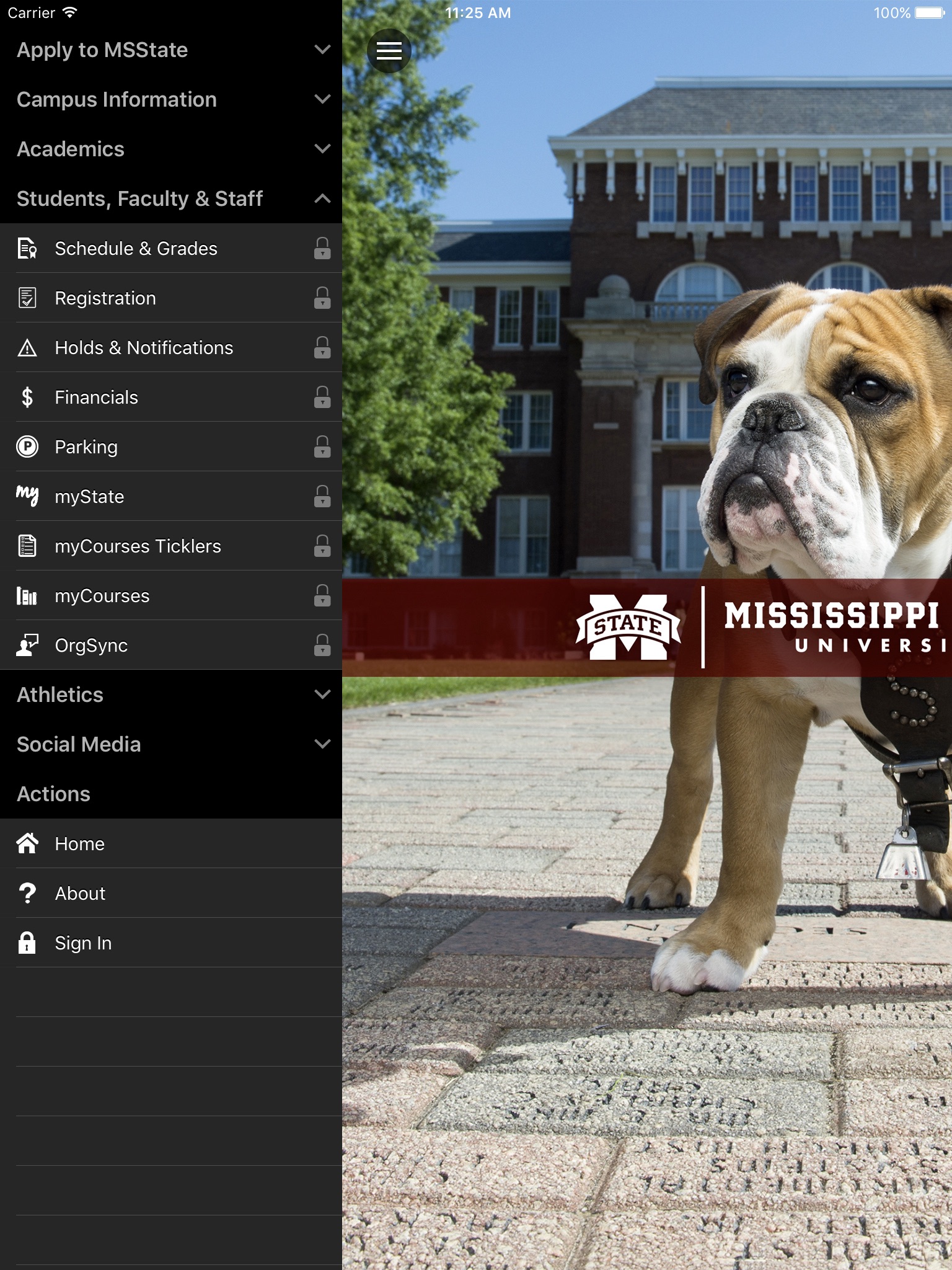The height and width of the screenshot is (1270, 952).
Task: Click the Parking P circle icon
Action: 27,446
